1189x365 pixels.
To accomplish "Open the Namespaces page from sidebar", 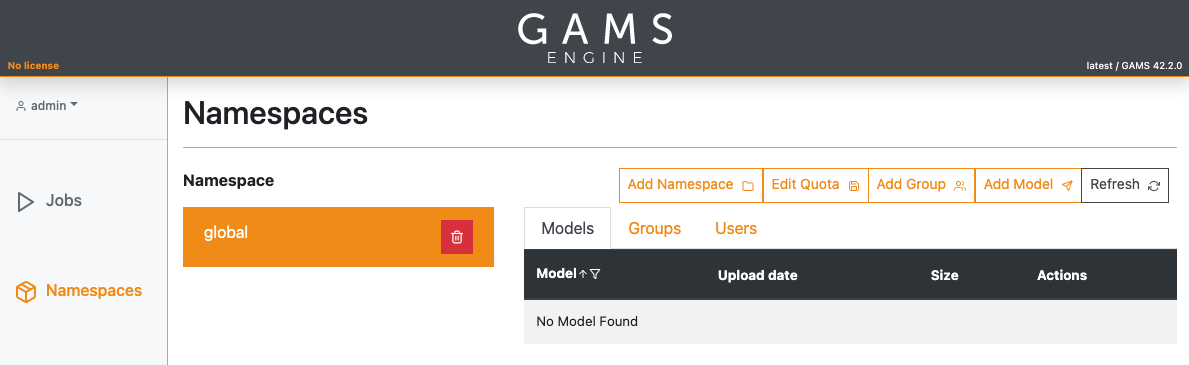I will 79,291.
